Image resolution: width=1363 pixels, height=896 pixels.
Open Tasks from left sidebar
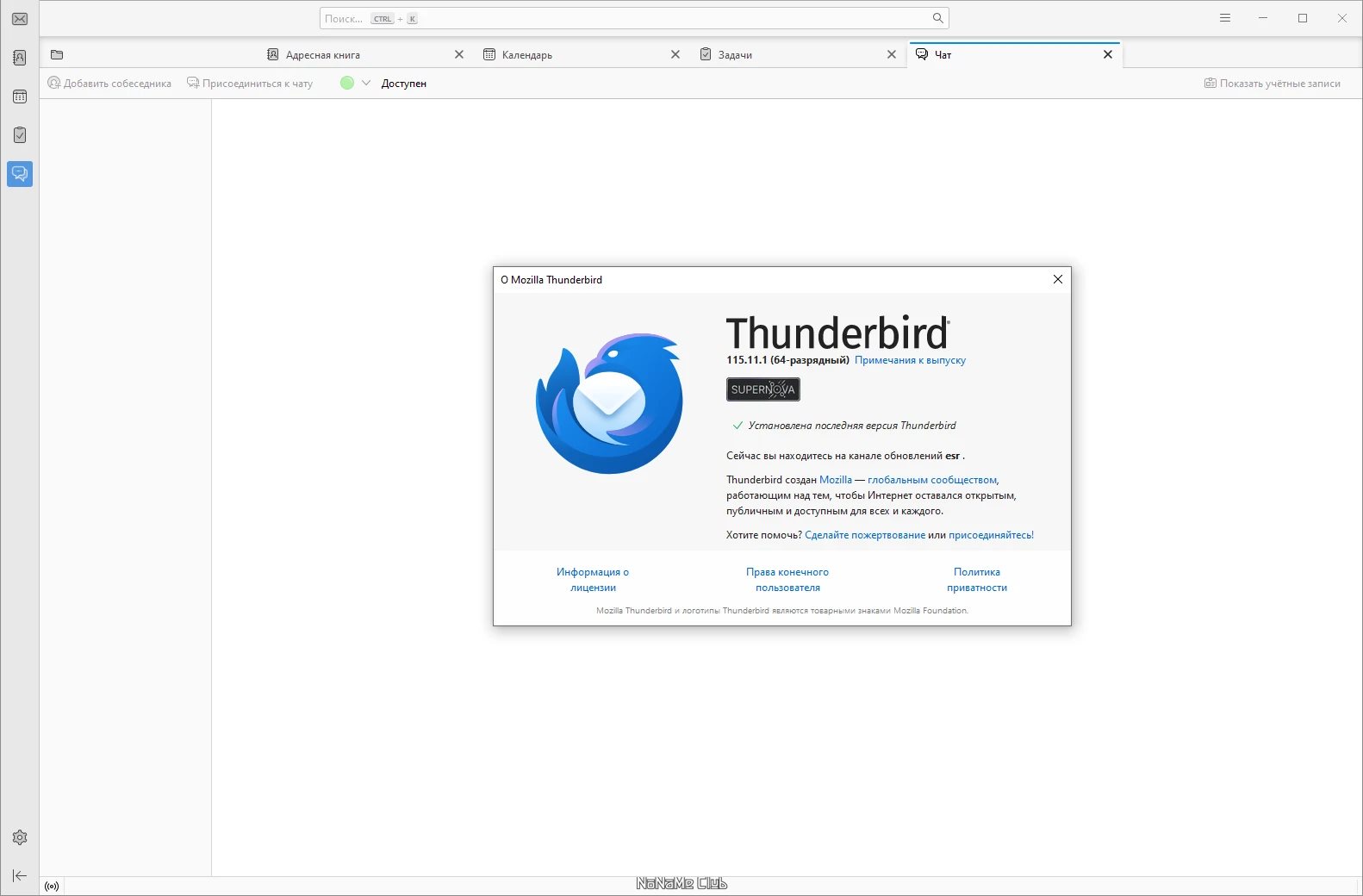(20, 135)
